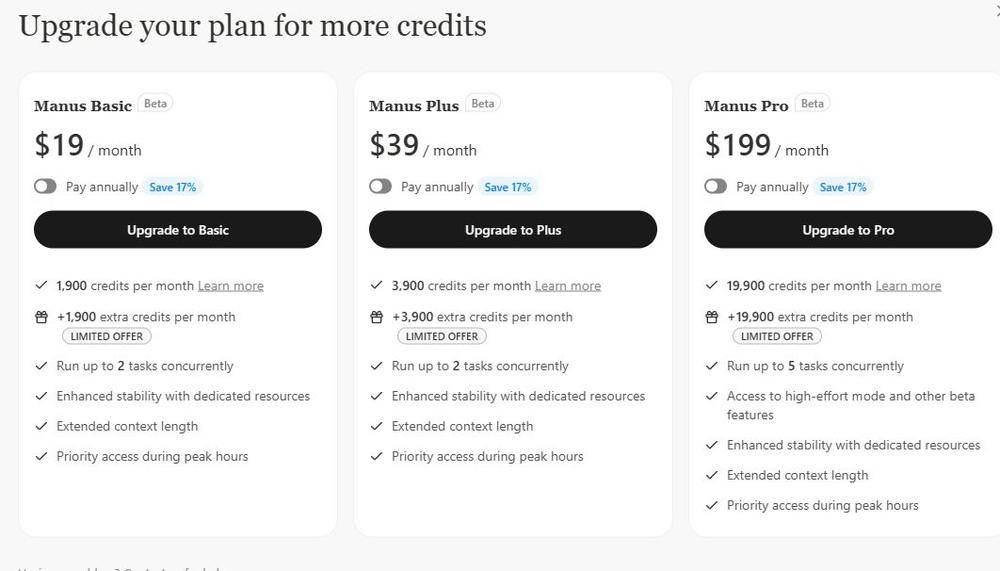Click Upgrade to Plus button
Image resolution: width=1000 pixels, height=571 pixels.
tap(513, 230)
